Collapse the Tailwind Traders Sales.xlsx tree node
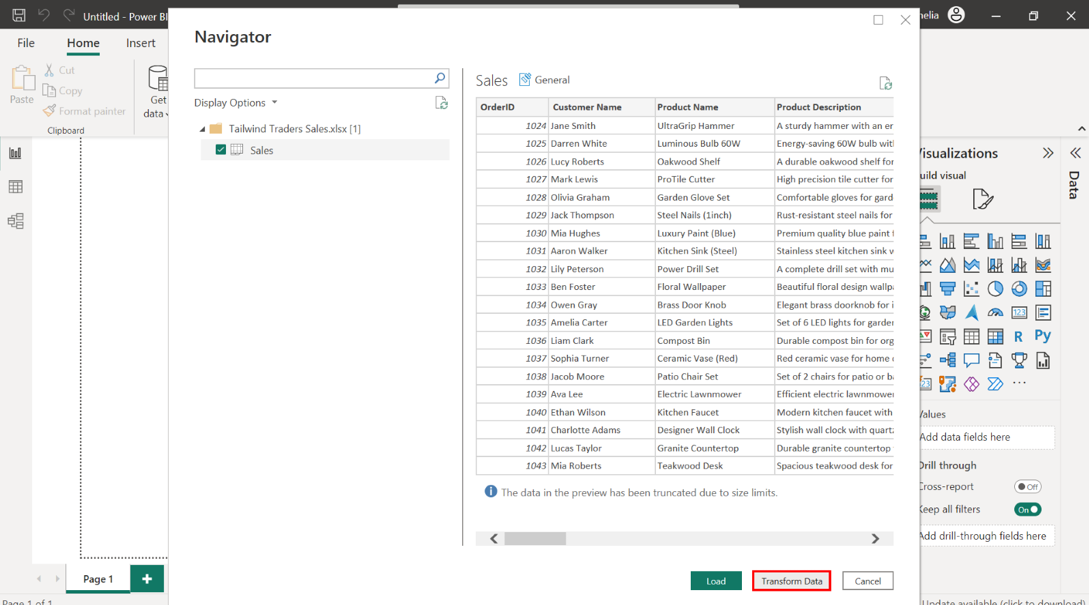 pos(202,129)
